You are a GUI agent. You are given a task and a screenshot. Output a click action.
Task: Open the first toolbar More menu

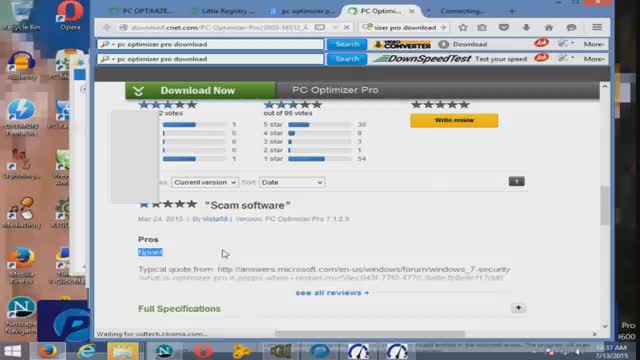point(593,44)
